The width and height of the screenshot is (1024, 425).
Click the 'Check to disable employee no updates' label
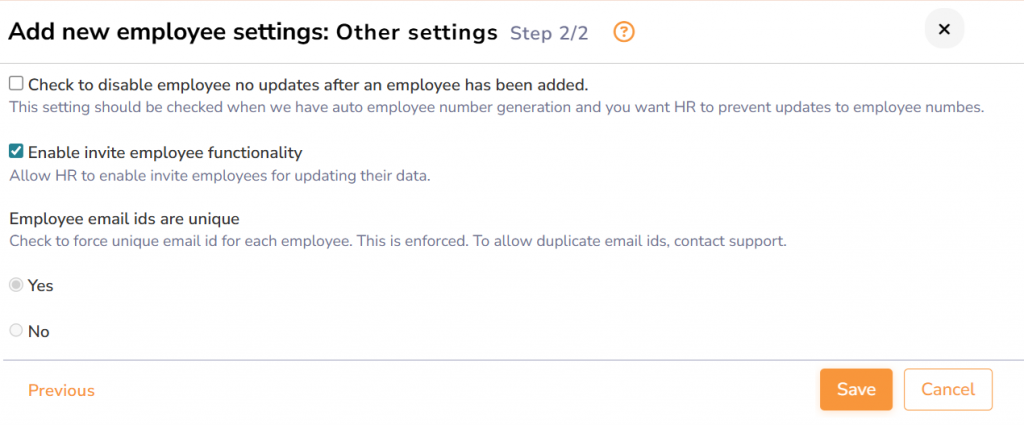(308, 84)
